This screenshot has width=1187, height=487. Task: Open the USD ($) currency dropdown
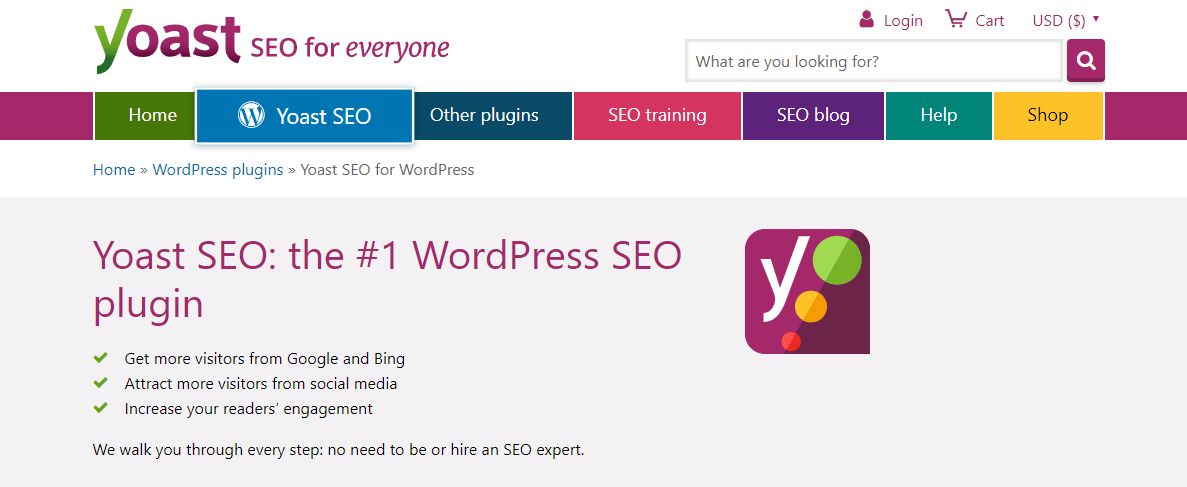[1066, 20]
